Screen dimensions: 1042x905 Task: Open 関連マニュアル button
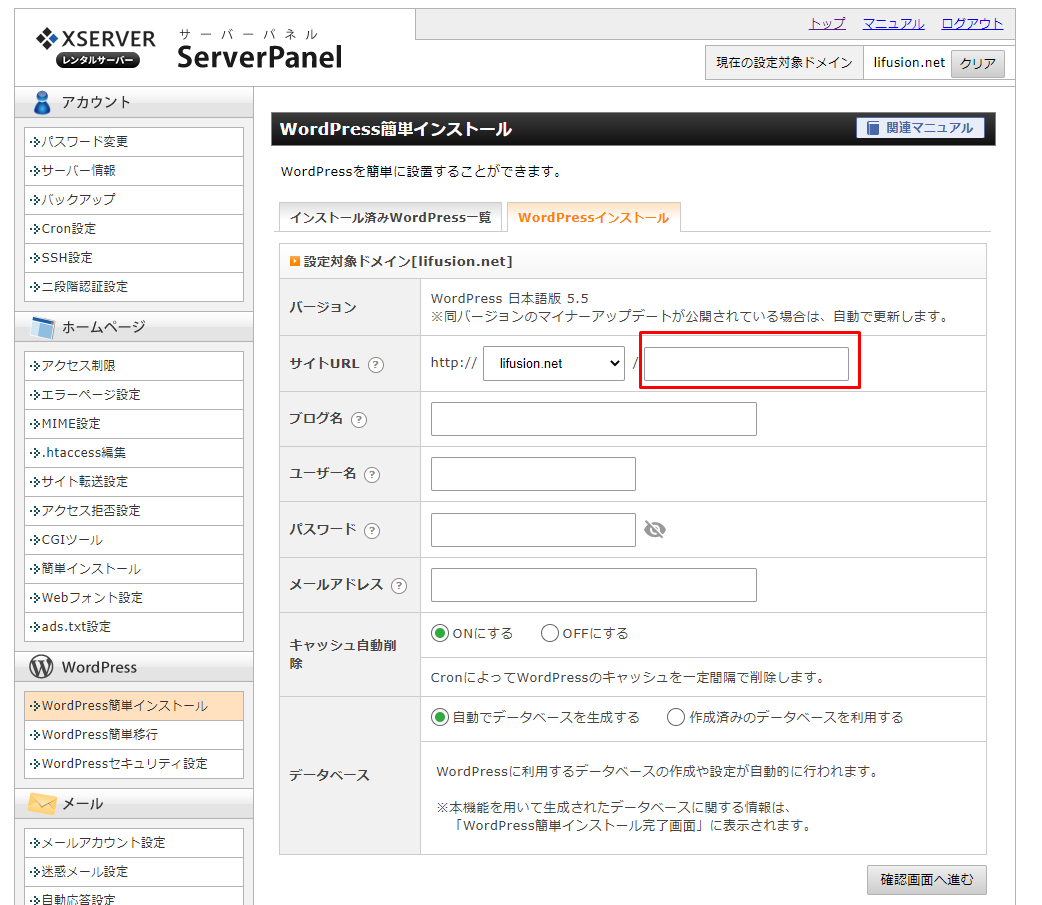920,128
